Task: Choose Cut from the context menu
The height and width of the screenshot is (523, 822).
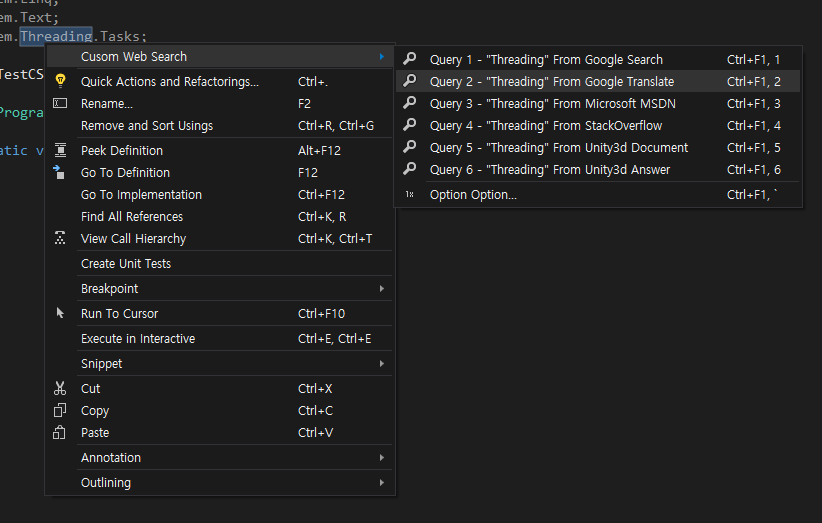Action: click(219, 389)
